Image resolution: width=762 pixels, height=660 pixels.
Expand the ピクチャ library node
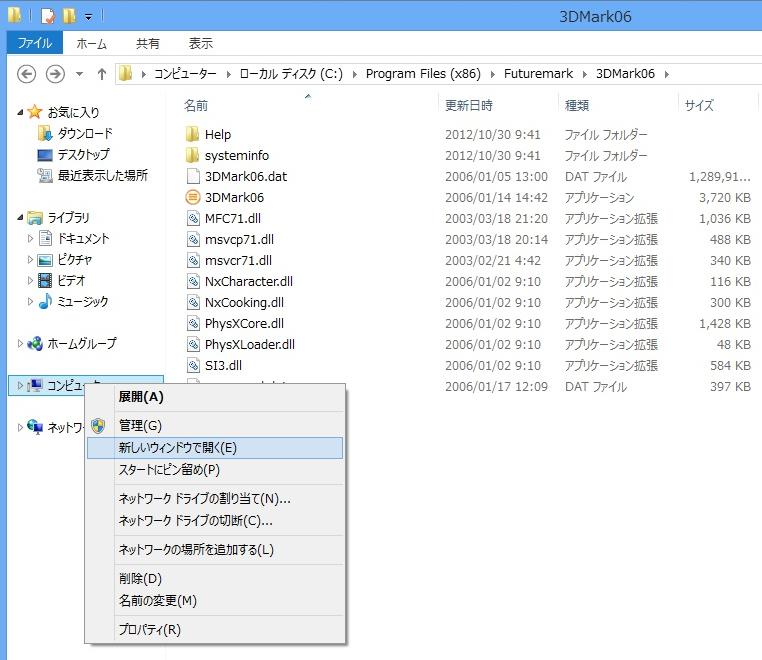point(30,259)
